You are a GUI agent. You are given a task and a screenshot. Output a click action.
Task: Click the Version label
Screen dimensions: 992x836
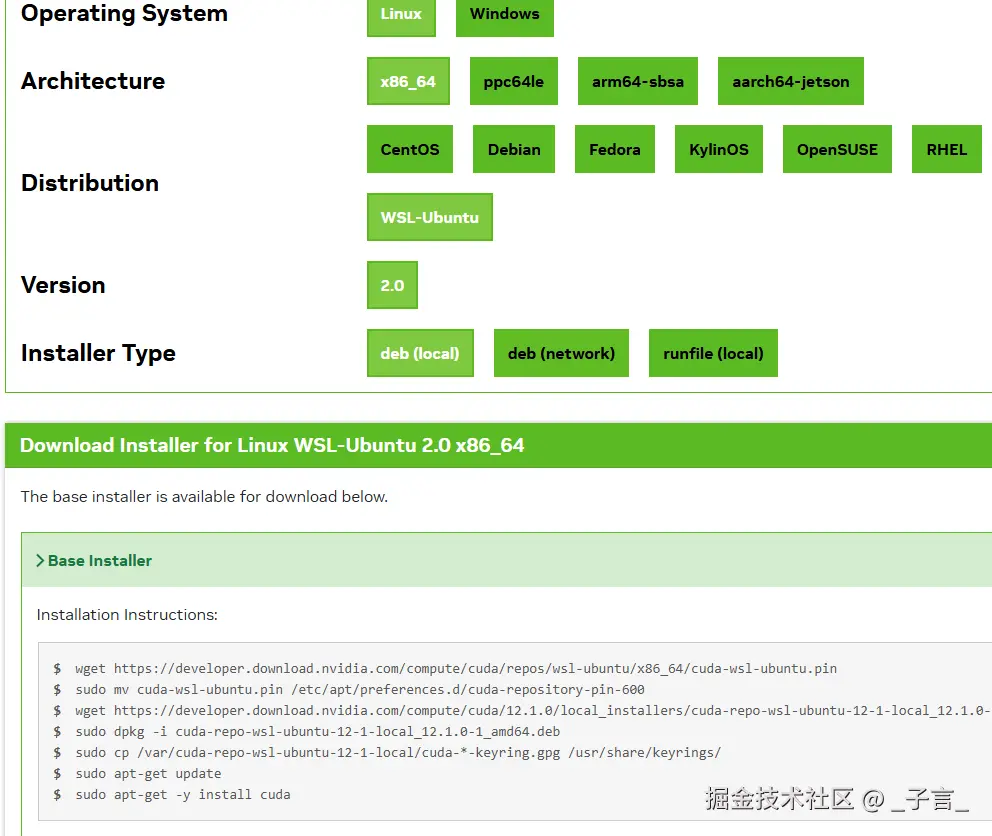pos(63,285)
